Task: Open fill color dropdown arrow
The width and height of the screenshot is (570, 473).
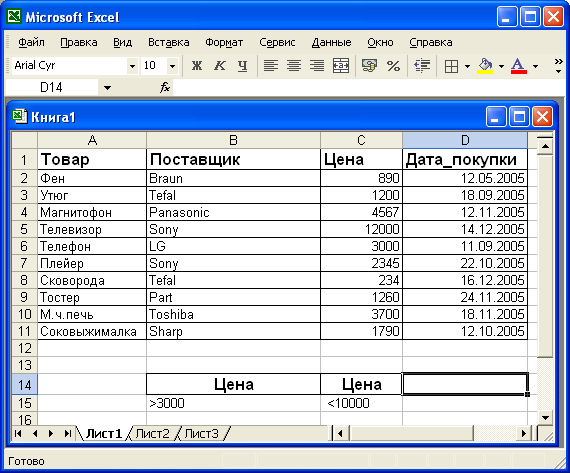Action: (x=501, y=67)
